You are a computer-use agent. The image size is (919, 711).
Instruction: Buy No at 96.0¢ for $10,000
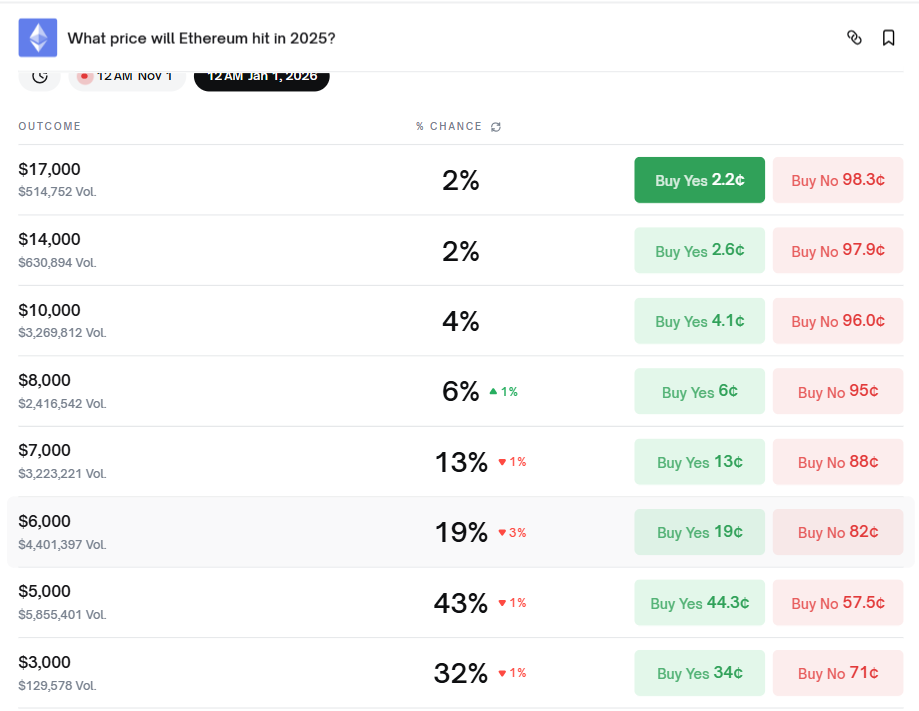837,320
